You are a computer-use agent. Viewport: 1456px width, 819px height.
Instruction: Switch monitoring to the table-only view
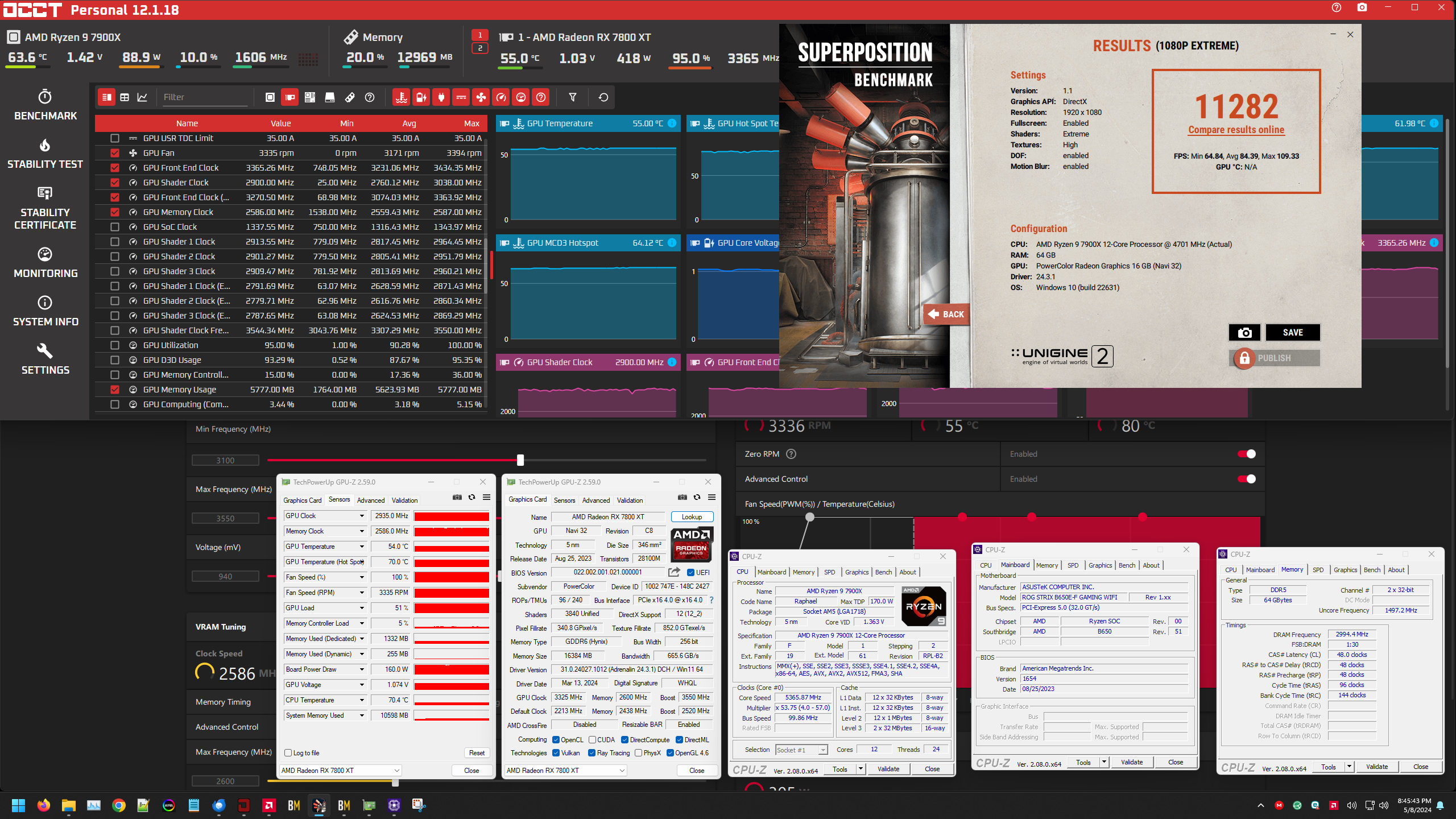point(125,97)
